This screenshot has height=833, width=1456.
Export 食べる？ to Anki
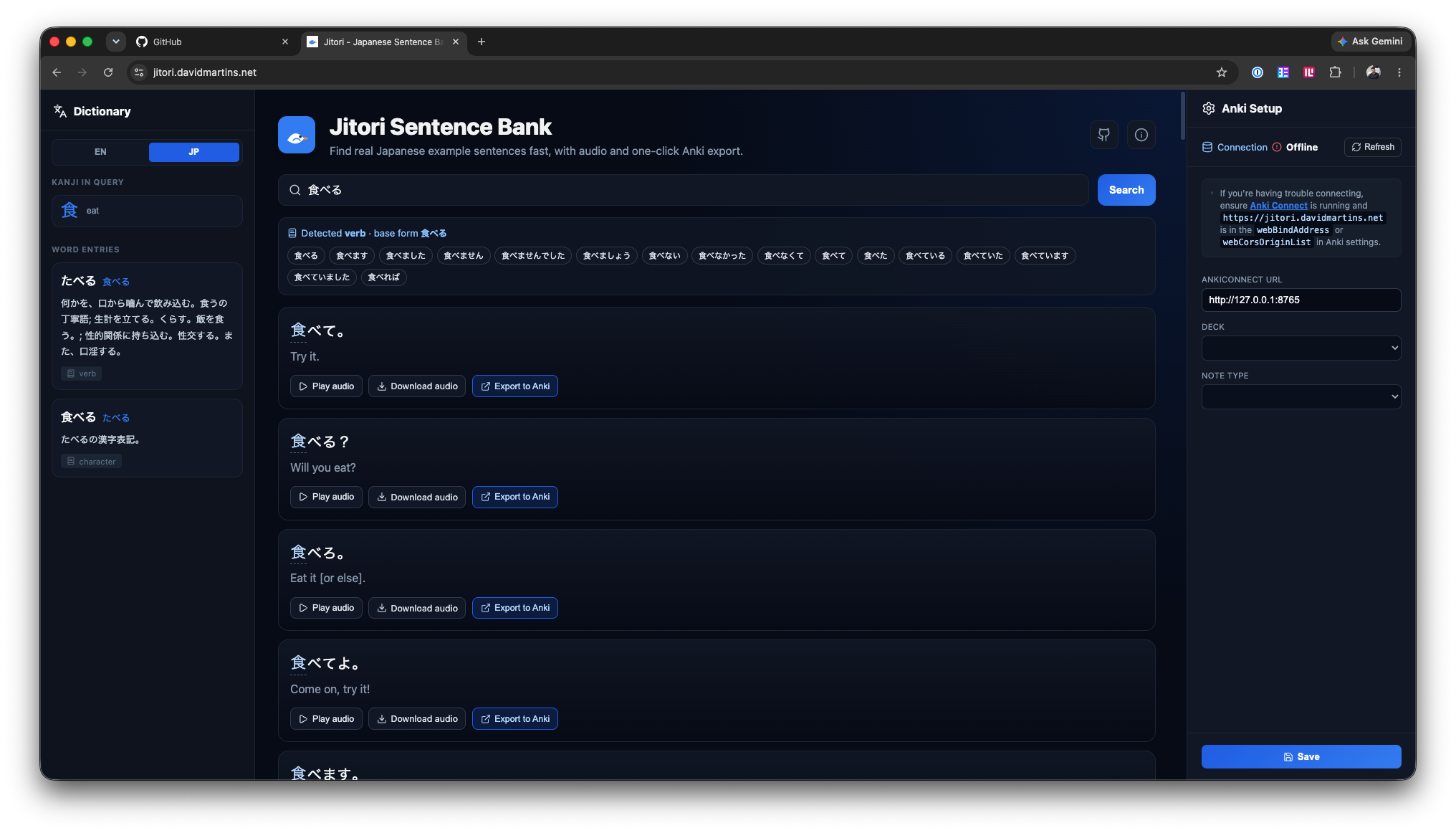(515, 497)
